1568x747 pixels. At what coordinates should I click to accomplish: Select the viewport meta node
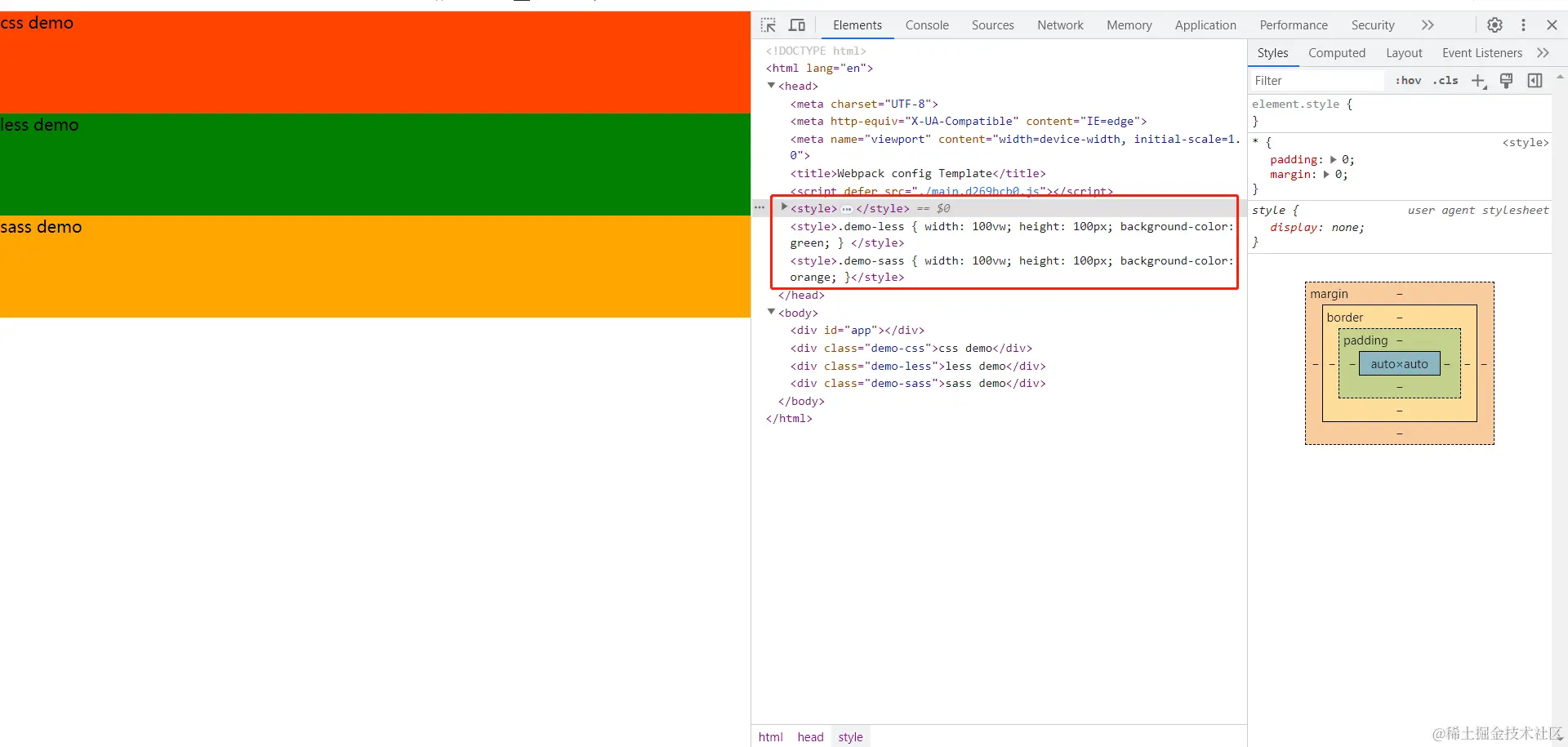tap(1015, 147)
